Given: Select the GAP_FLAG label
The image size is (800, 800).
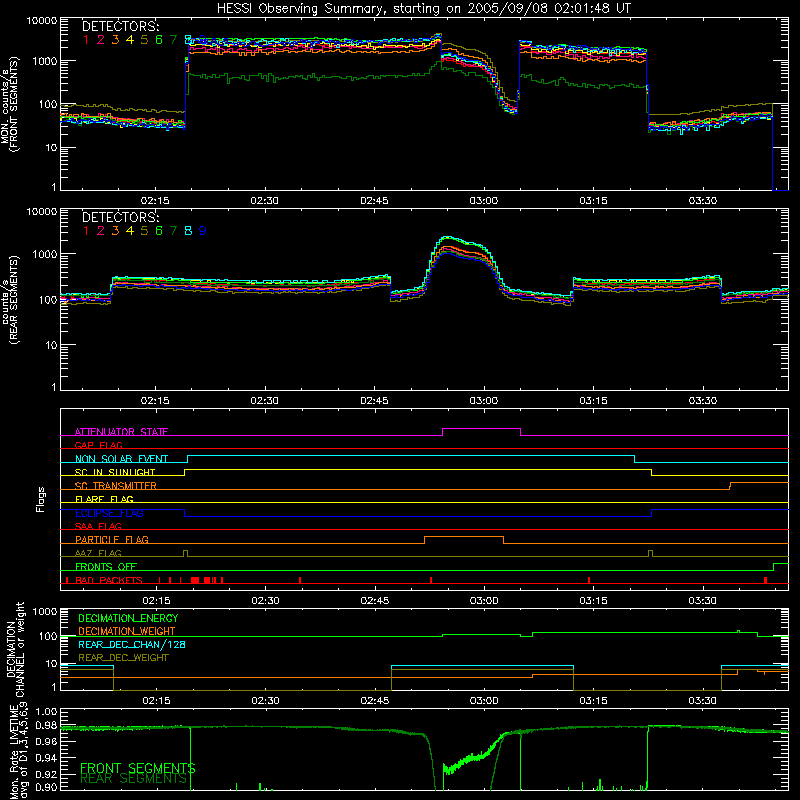Looking at the screenshot, I should 98,445.
